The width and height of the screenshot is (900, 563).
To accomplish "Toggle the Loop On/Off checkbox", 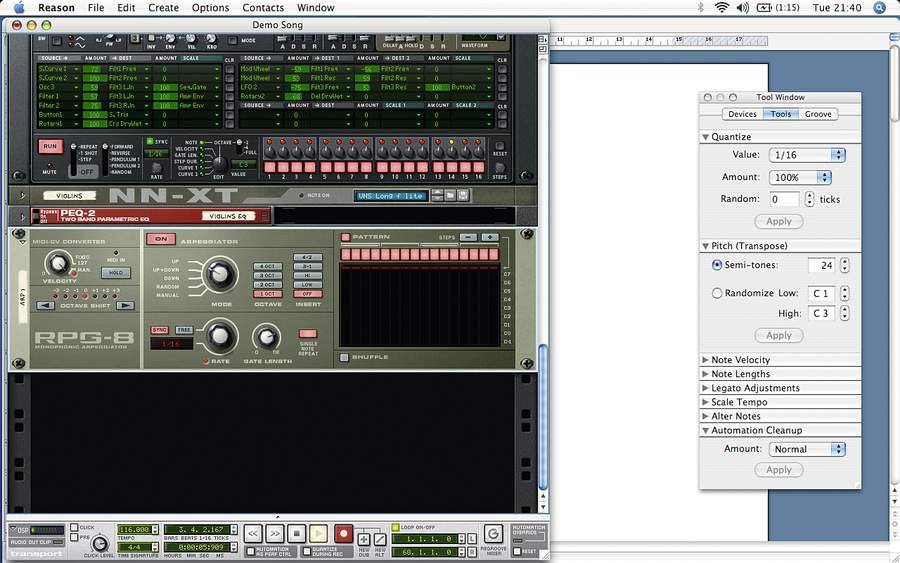I will coord(395,527).
